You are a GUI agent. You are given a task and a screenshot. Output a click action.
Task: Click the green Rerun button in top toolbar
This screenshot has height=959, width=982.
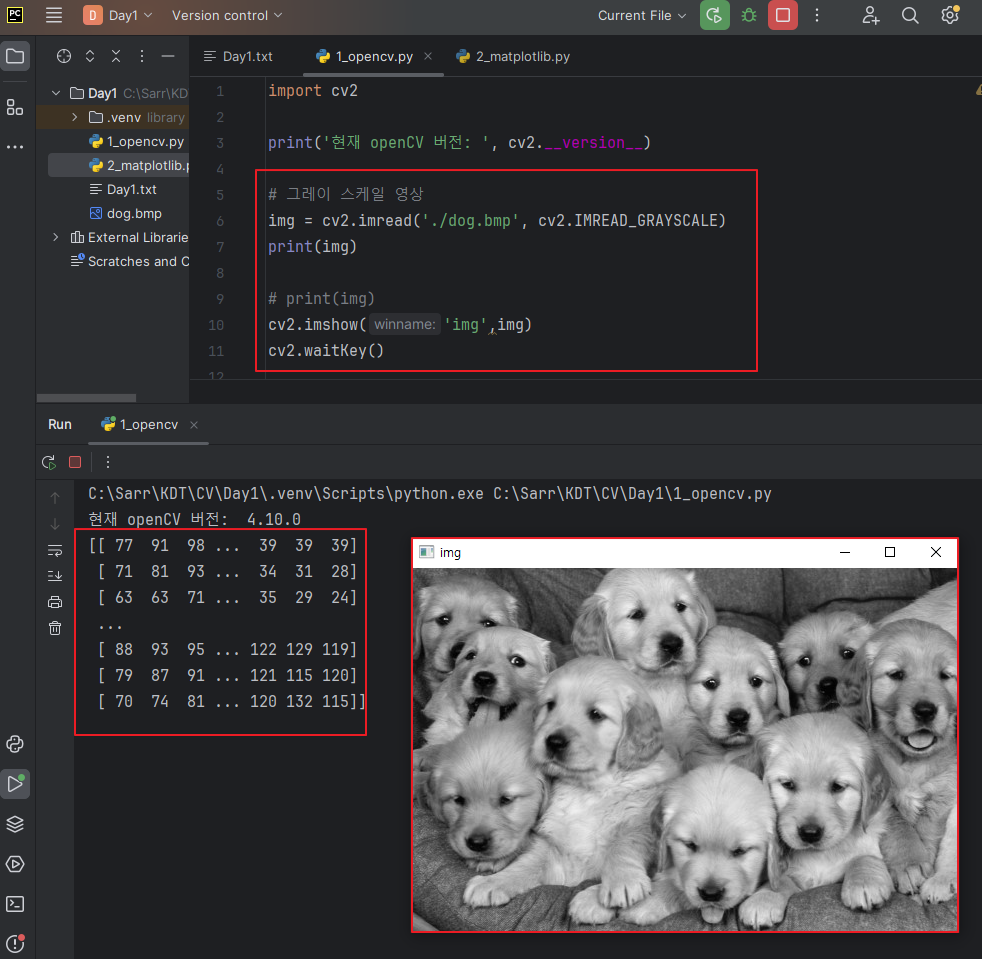pyautogui.click(x=714, y=15)
